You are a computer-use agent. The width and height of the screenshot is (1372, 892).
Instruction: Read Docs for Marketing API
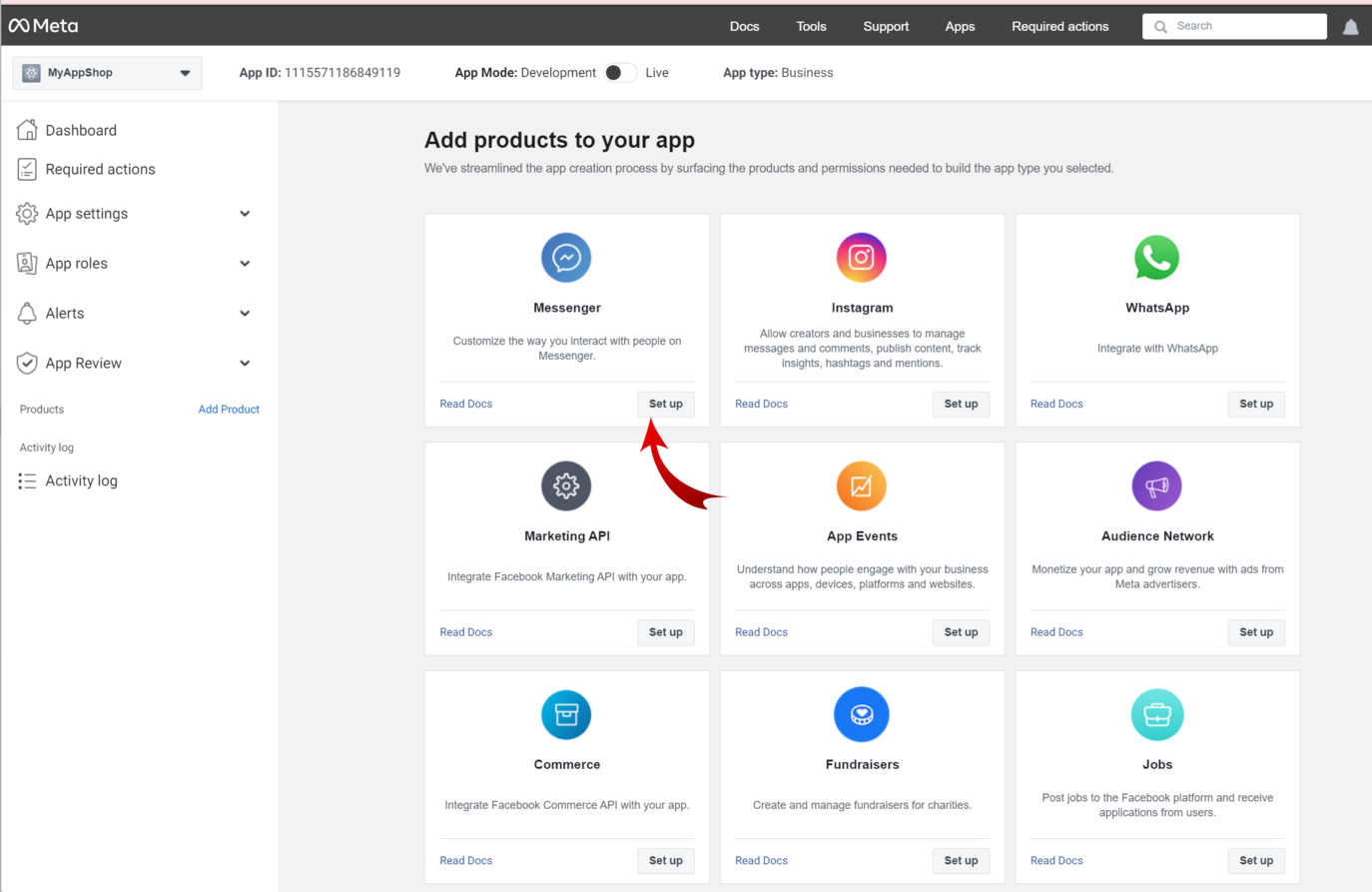pyautogui.click(x=466, y=632)
